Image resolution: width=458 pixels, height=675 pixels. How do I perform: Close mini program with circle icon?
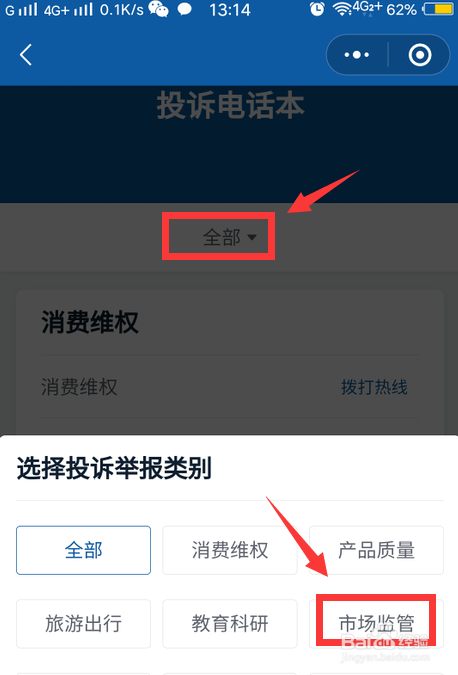(x=420, y=55)
